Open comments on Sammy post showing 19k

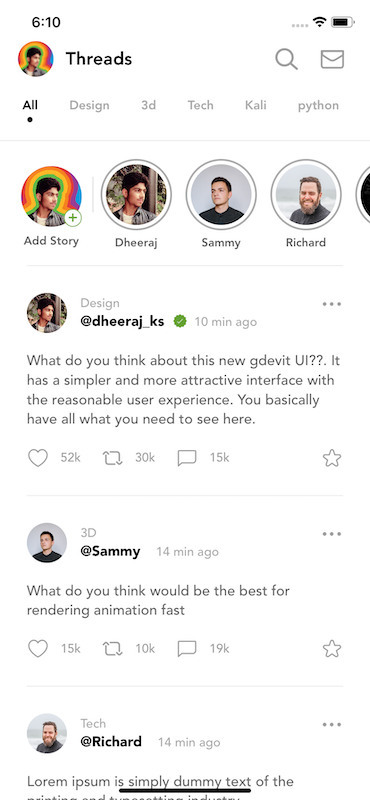click(187, 649)
